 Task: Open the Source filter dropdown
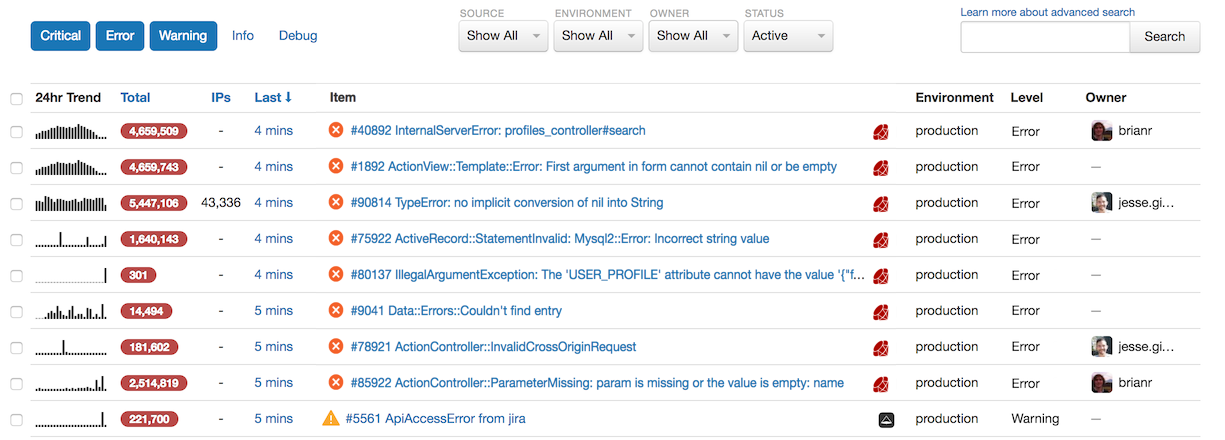point(503,36)
